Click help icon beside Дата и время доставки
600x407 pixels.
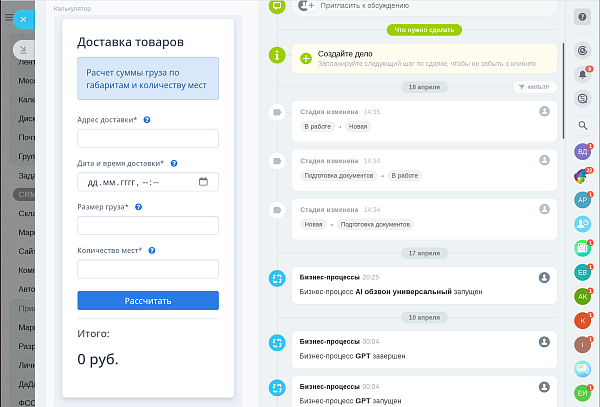[x=174, y=163]
